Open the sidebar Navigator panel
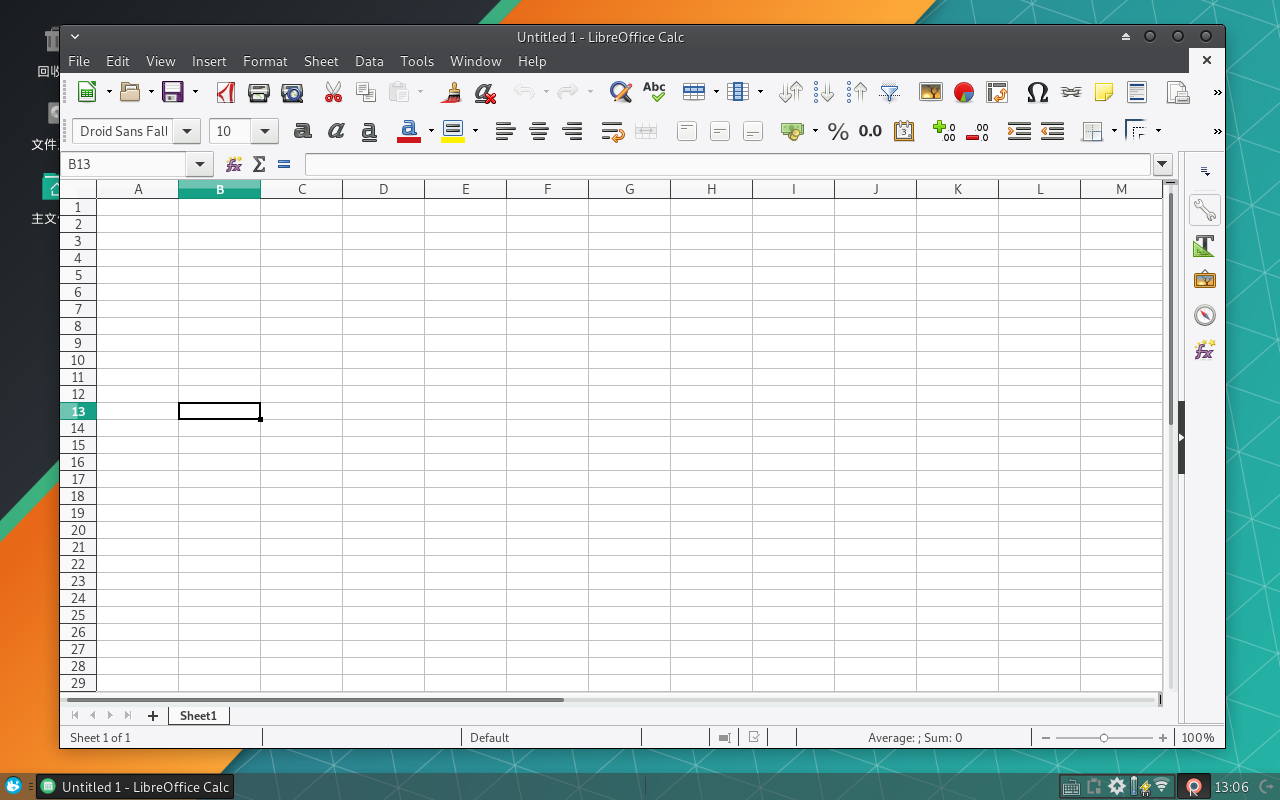This screenshot has width=1280, height=800. pyautogui.click(x=1205, y=315)
